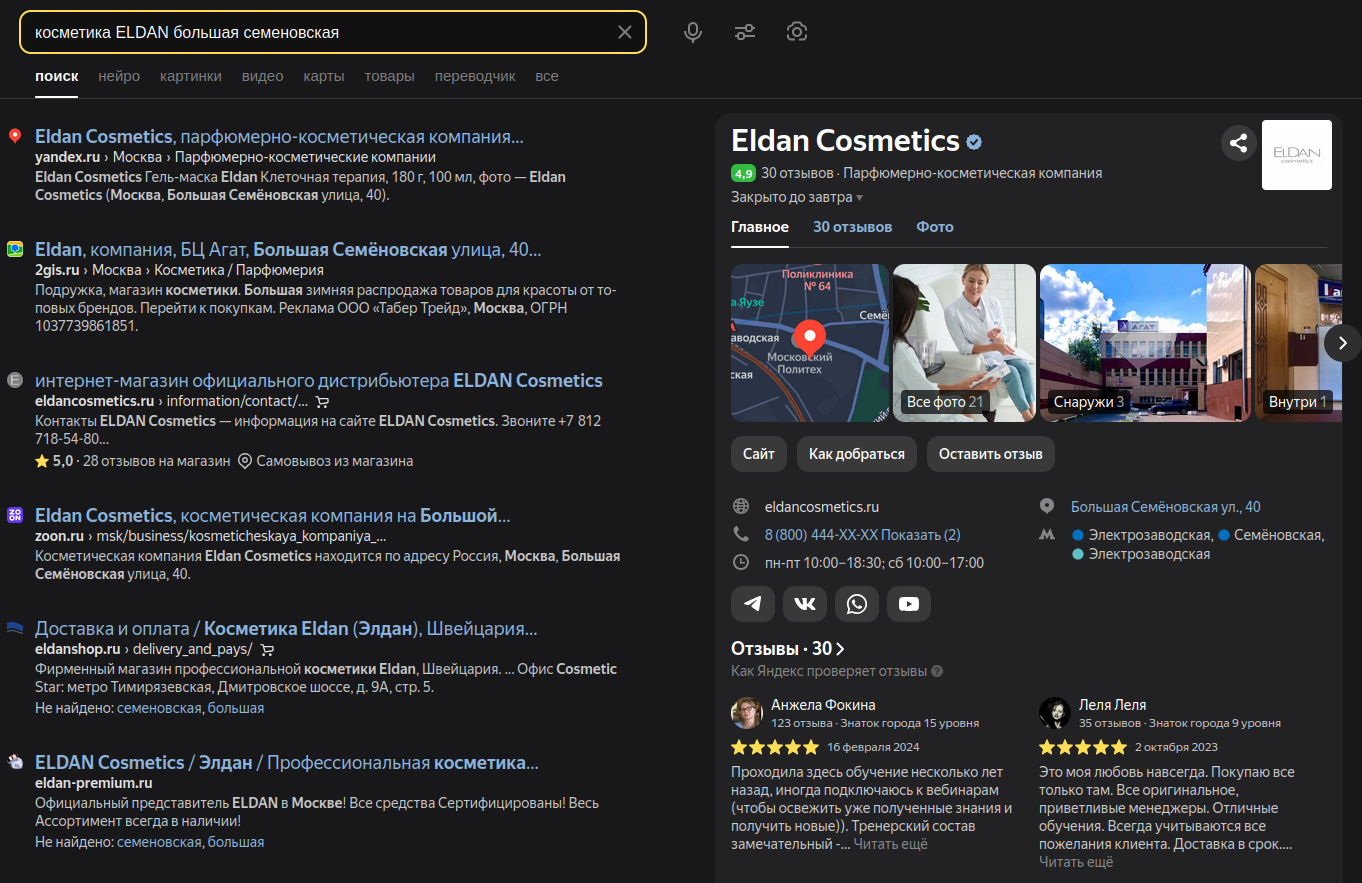Expand Леля Леля review with 'Читать ещё'
Screen dimensions: 1362x883
[x=1076, y=862]
